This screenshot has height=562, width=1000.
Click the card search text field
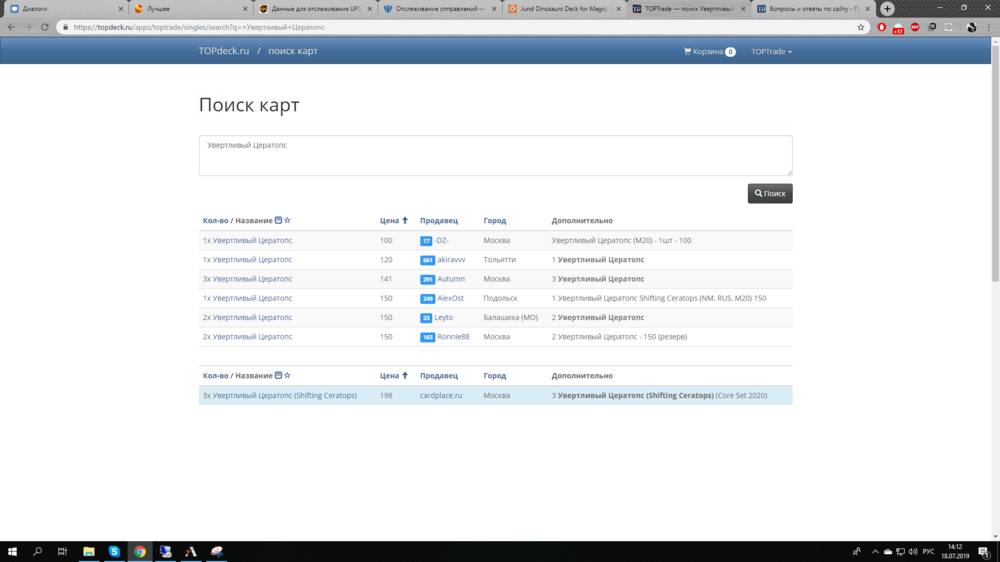[495, 155]
